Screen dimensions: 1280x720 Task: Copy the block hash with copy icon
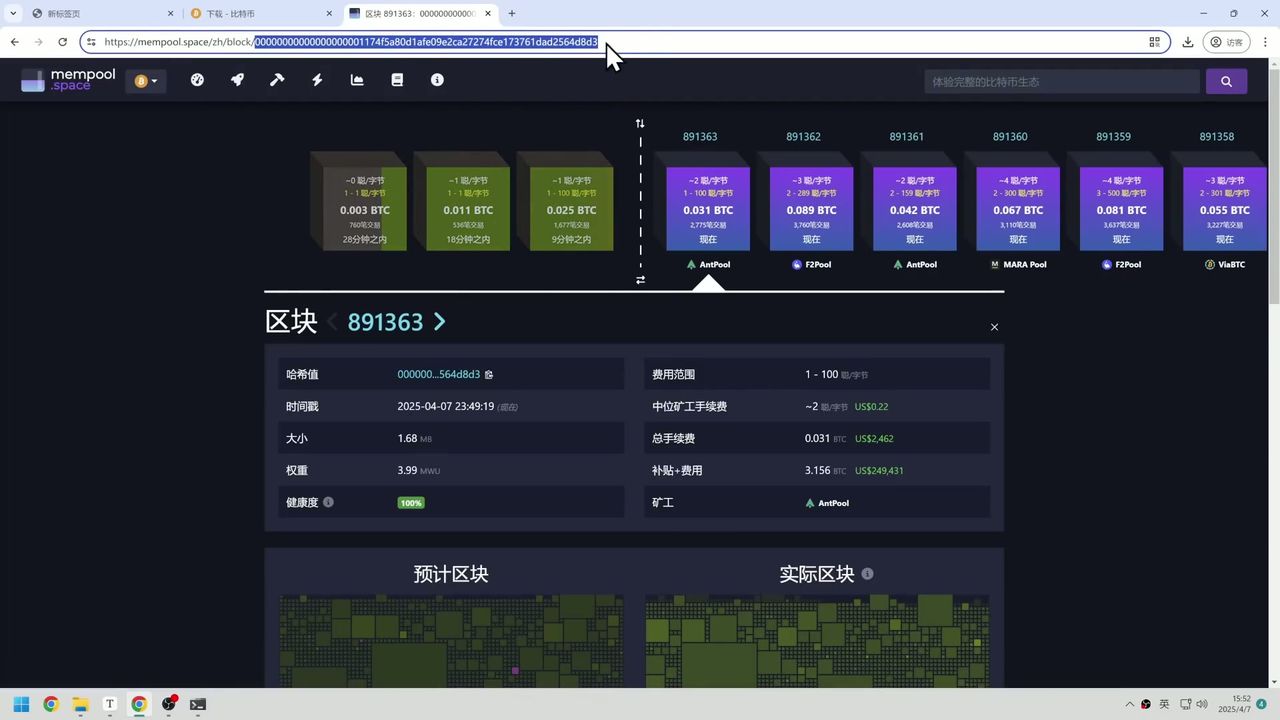pos(489,374)
